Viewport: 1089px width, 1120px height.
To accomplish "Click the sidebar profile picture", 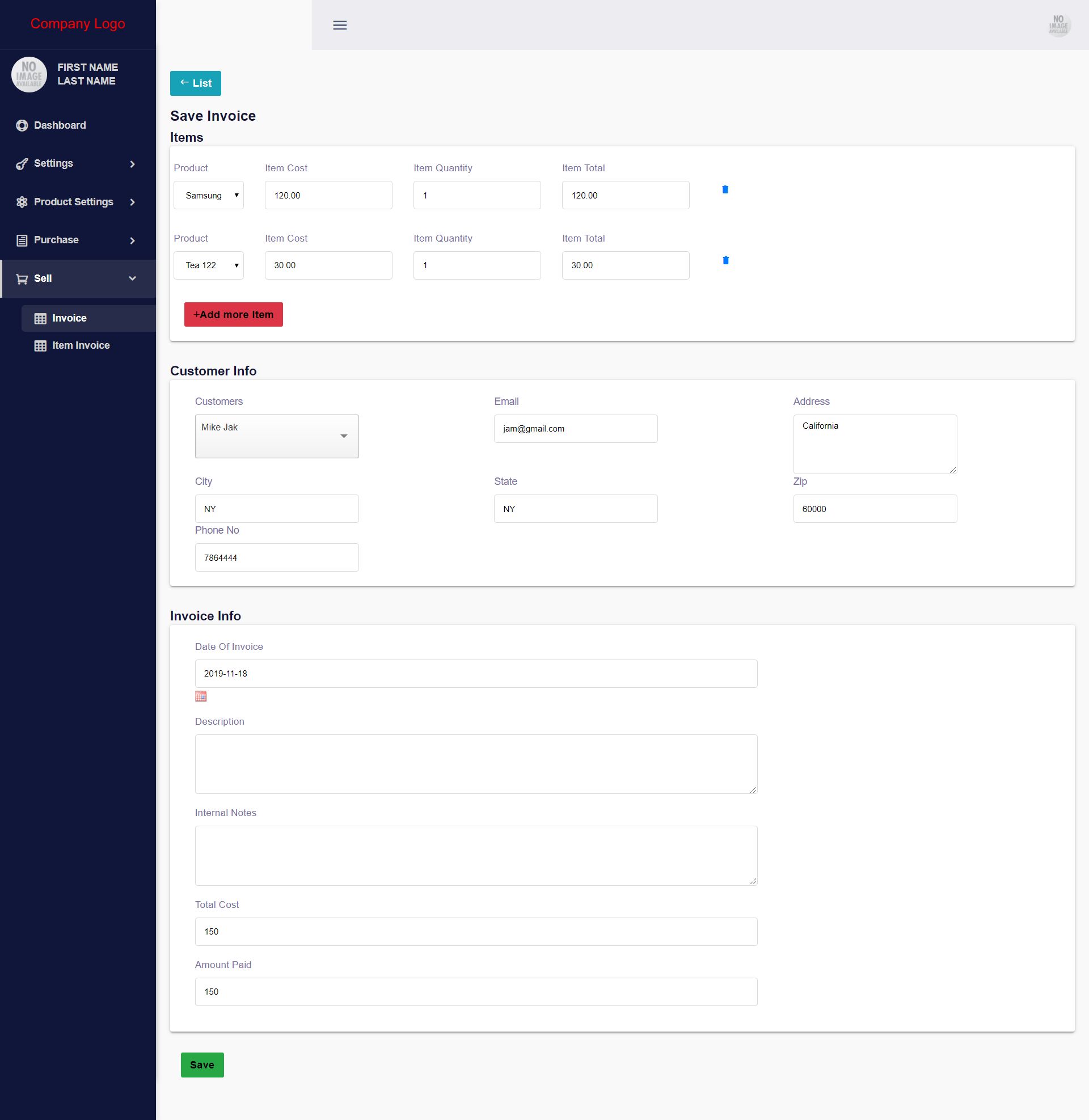I will point(29,75).
